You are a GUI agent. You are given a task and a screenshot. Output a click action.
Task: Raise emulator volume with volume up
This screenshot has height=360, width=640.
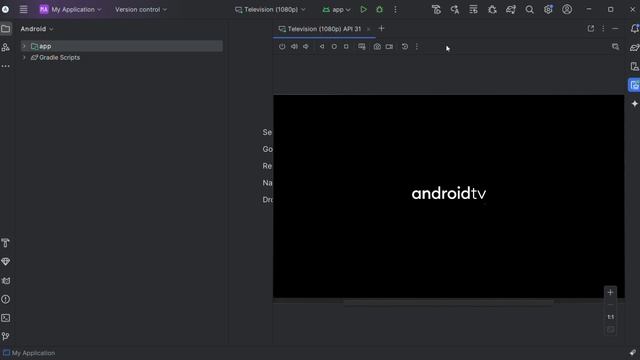point(294,47)
